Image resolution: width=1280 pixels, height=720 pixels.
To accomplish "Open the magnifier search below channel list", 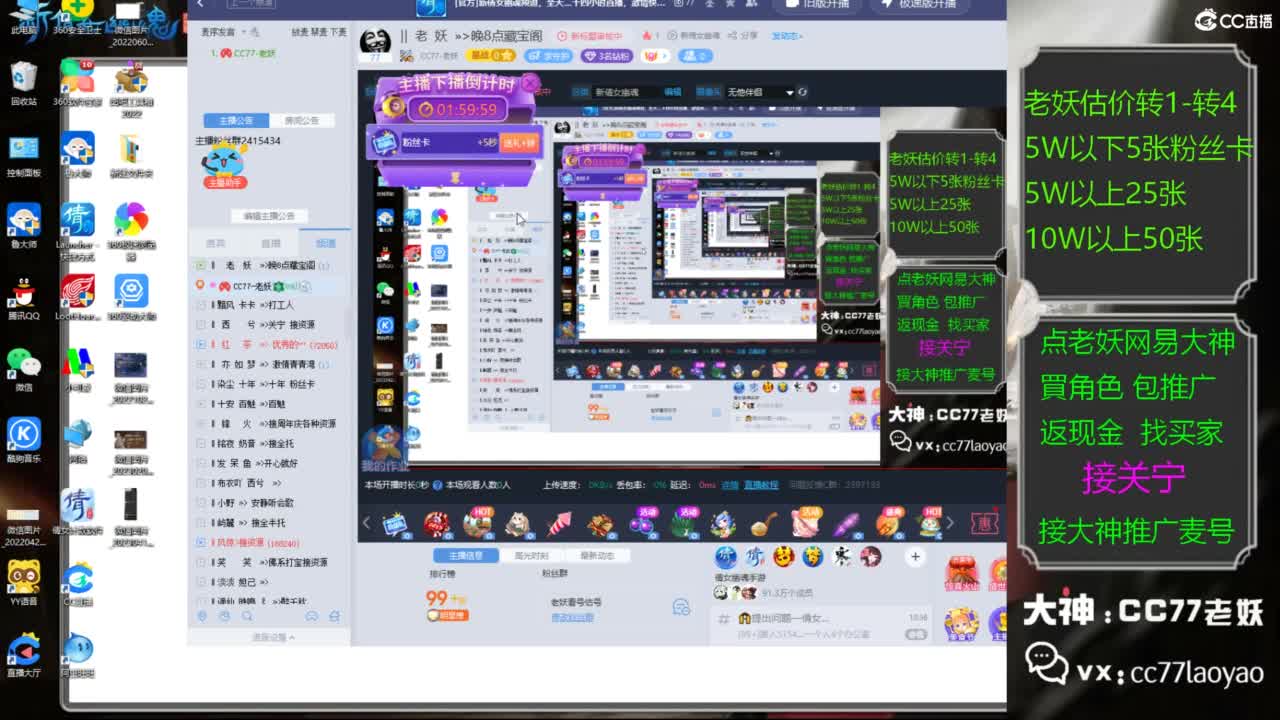I will 247,617.
